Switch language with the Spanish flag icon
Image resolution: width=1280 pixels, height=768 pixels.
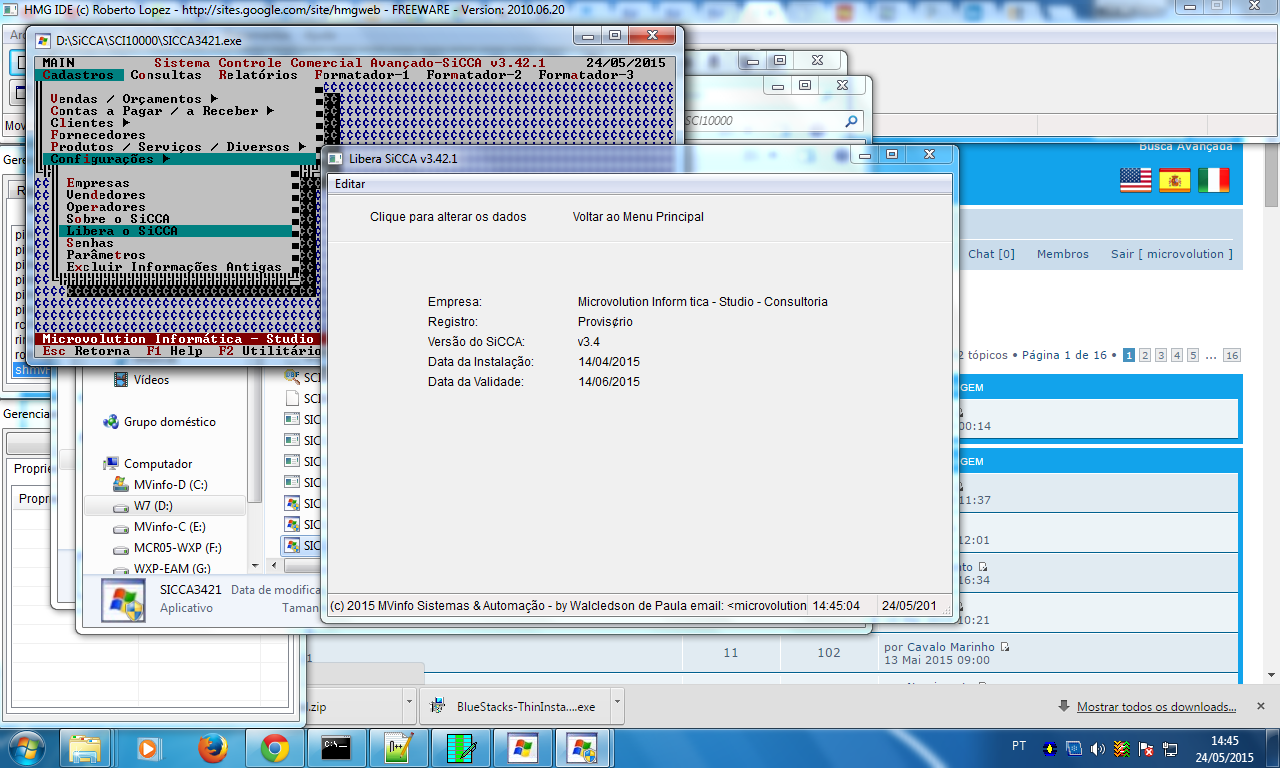[x=1174, y=180]
